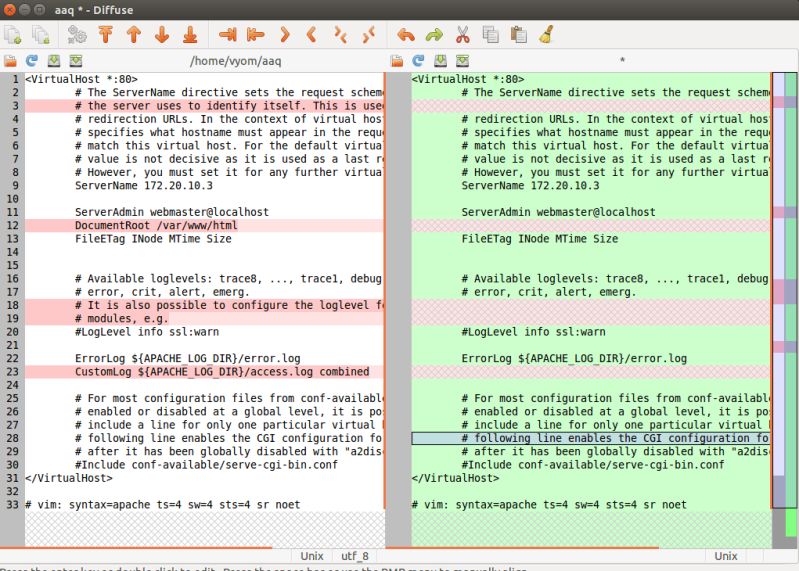Select the DocumentRoot /var/www/html line
Viewport: 799px width, 571px height.
(204, 226)
